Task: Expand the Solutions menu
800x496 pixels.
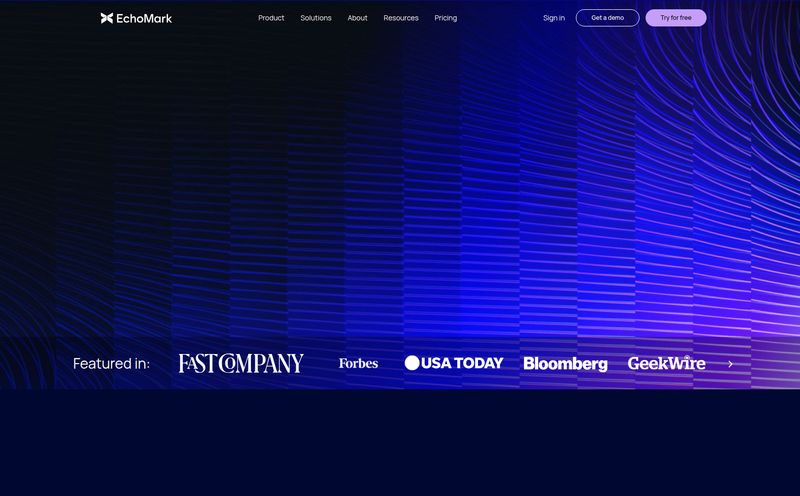Action: pyautogui.click(x=316, y=18)
